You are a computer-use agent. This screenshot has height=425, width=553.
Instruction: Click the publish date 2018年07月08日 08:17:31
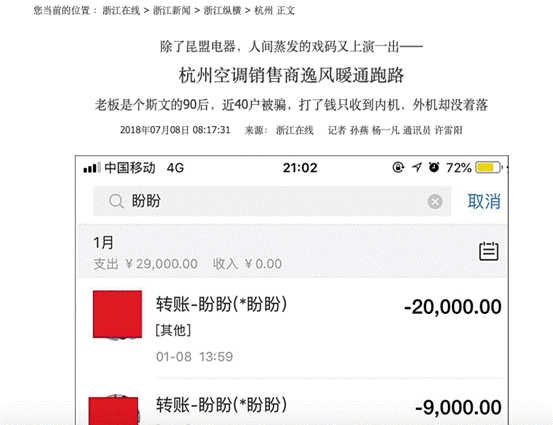175,130
